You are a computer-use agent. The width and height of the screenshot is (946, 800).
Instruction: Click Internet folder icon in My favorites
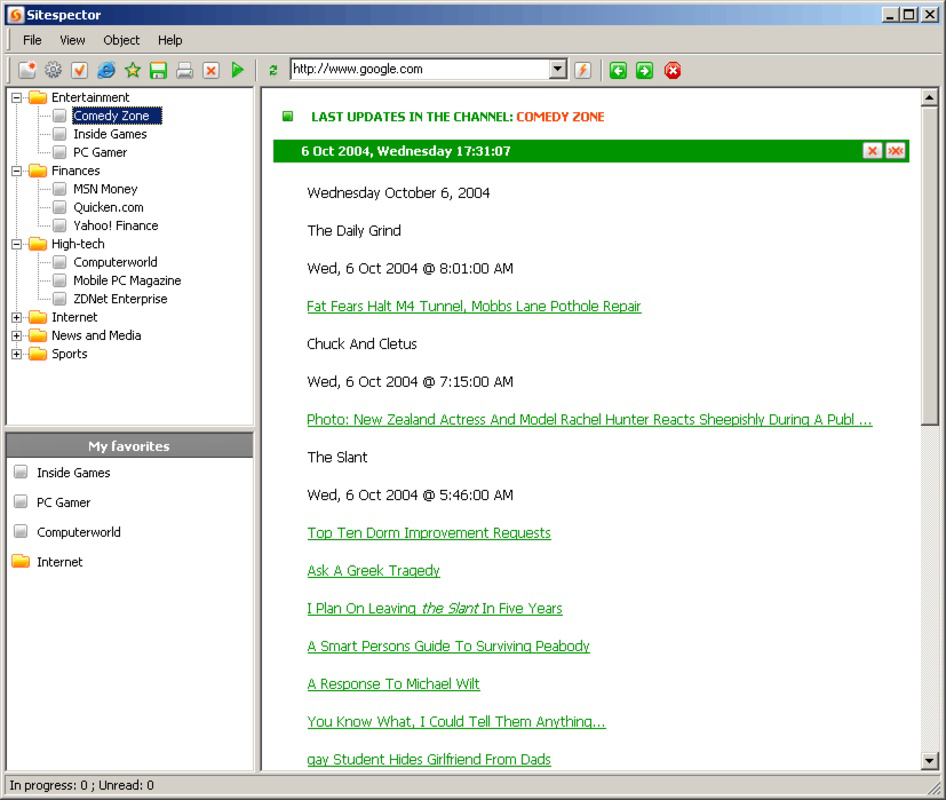click(x=21, y=562)
